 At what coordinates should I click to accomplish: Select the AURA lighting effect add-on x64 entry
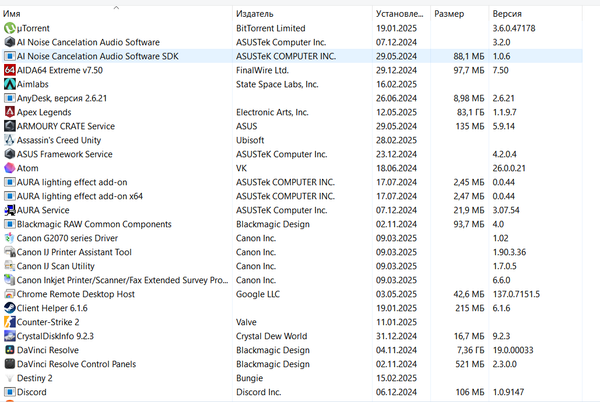(80, 196)
